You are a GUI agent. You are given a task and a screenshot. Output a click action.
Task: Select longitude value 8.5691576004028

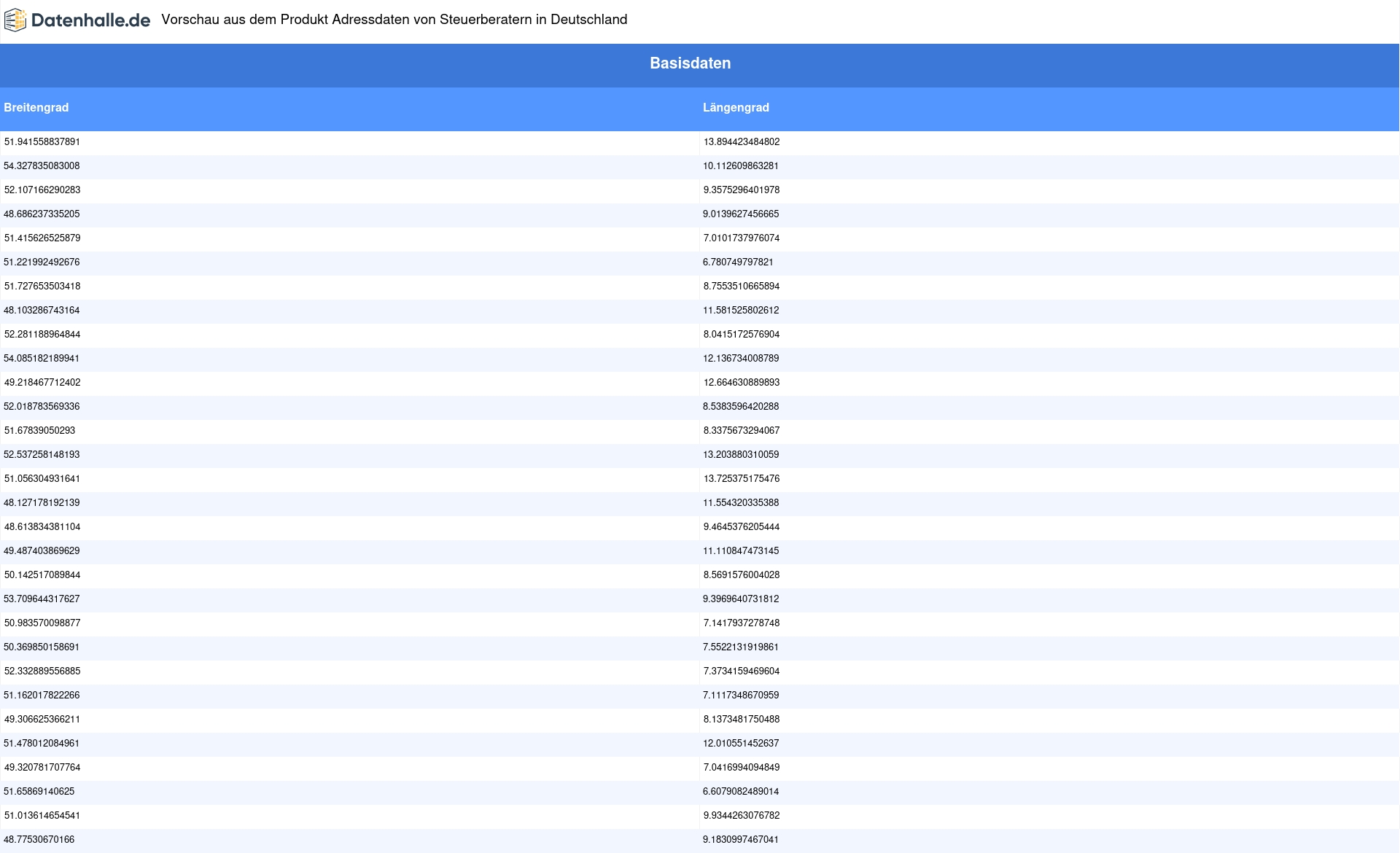pos(742,575)
